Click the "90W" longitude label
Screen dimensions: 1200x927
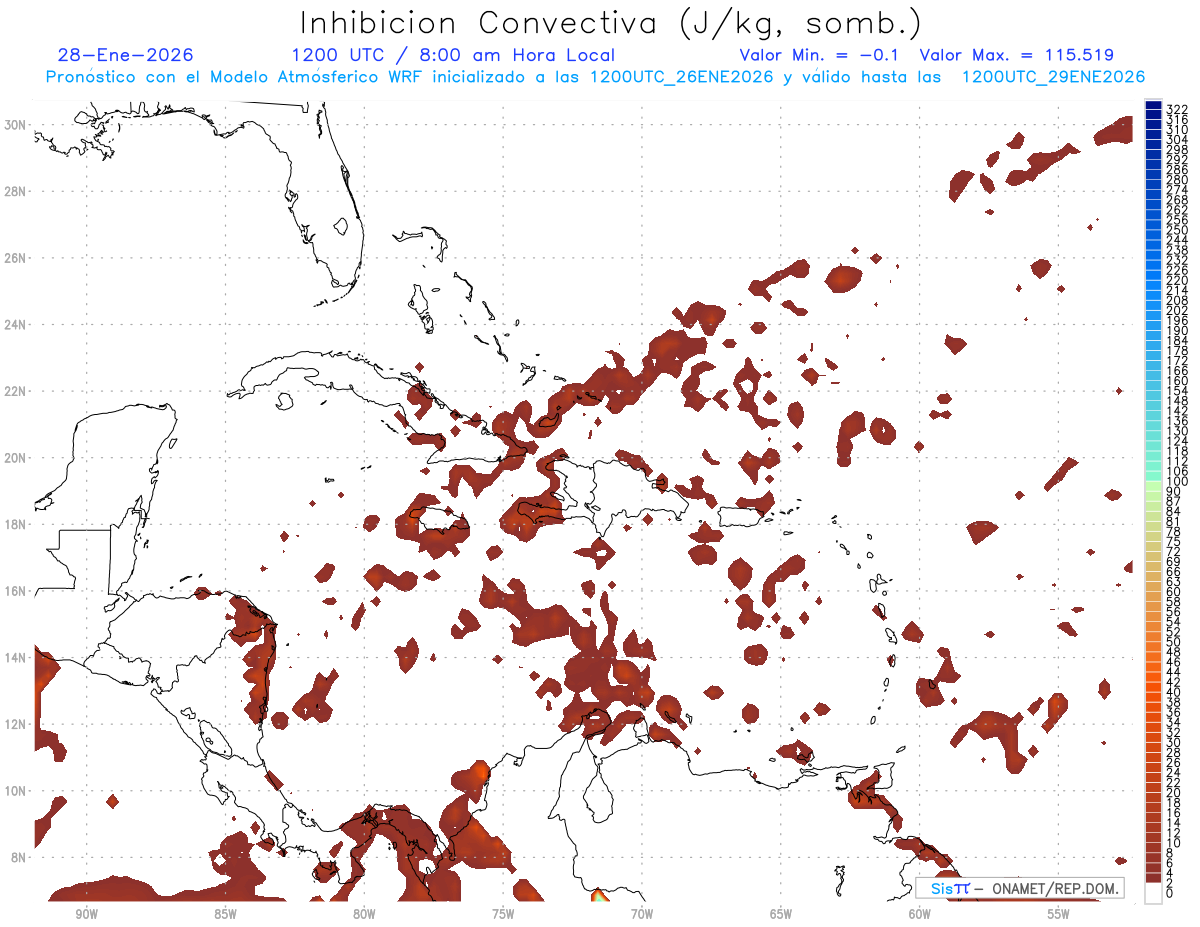(x=86, y=914)
